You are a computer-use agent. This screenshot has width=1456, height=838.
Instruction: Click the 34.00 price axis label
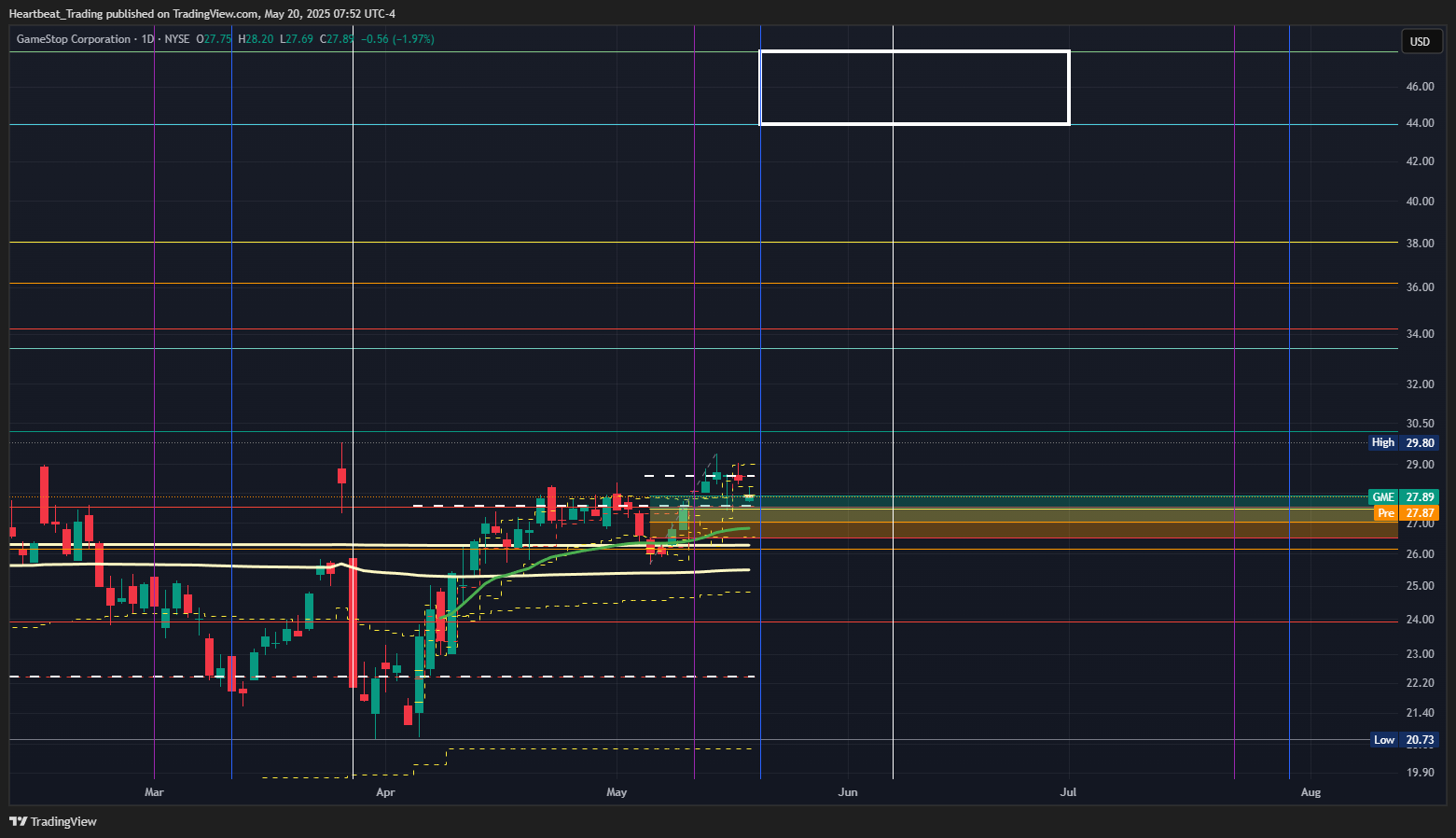tap(1420, 334)
